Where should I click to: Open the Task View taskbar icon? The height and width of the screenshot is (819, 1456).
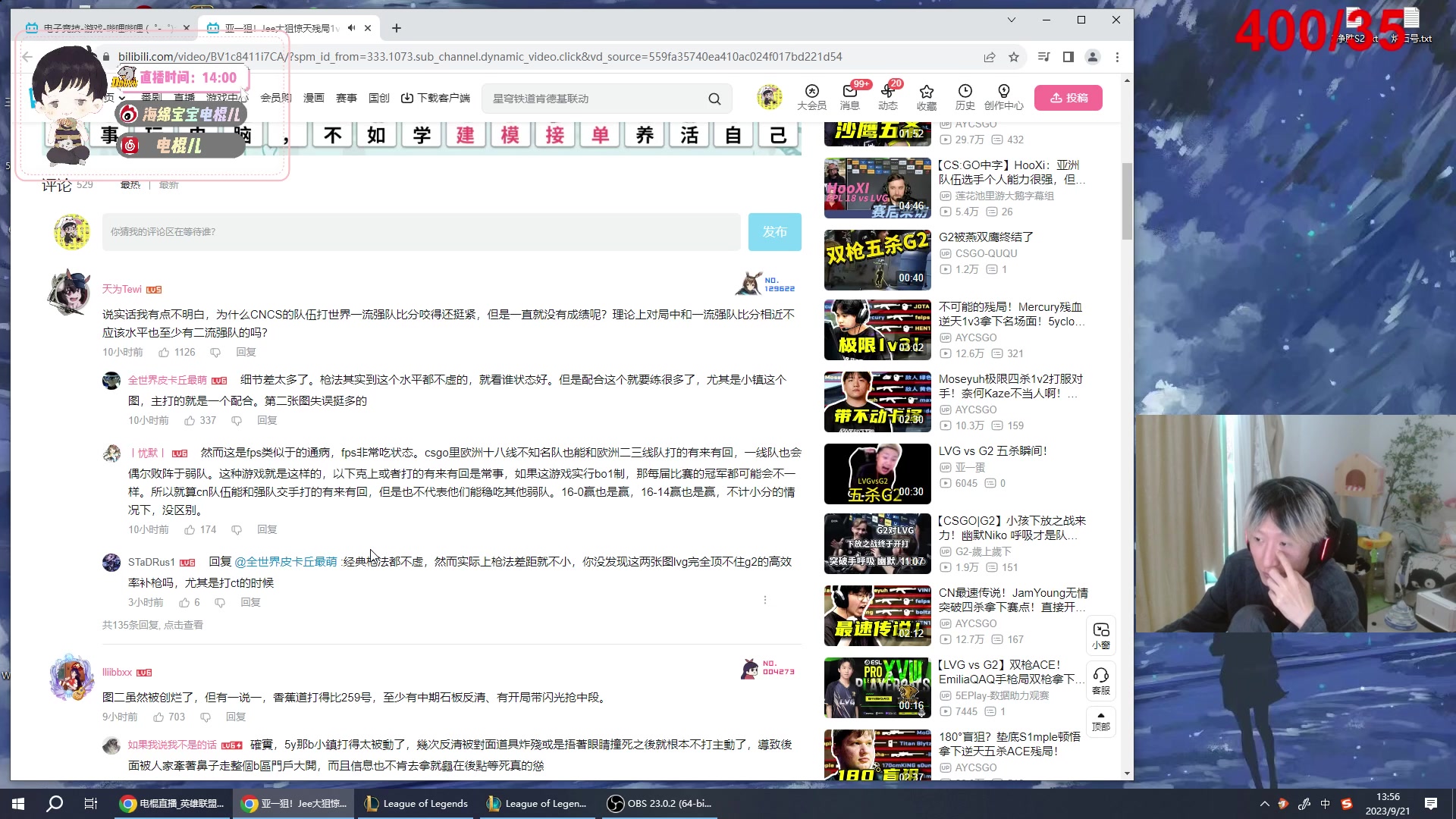(x=91, y=804)
